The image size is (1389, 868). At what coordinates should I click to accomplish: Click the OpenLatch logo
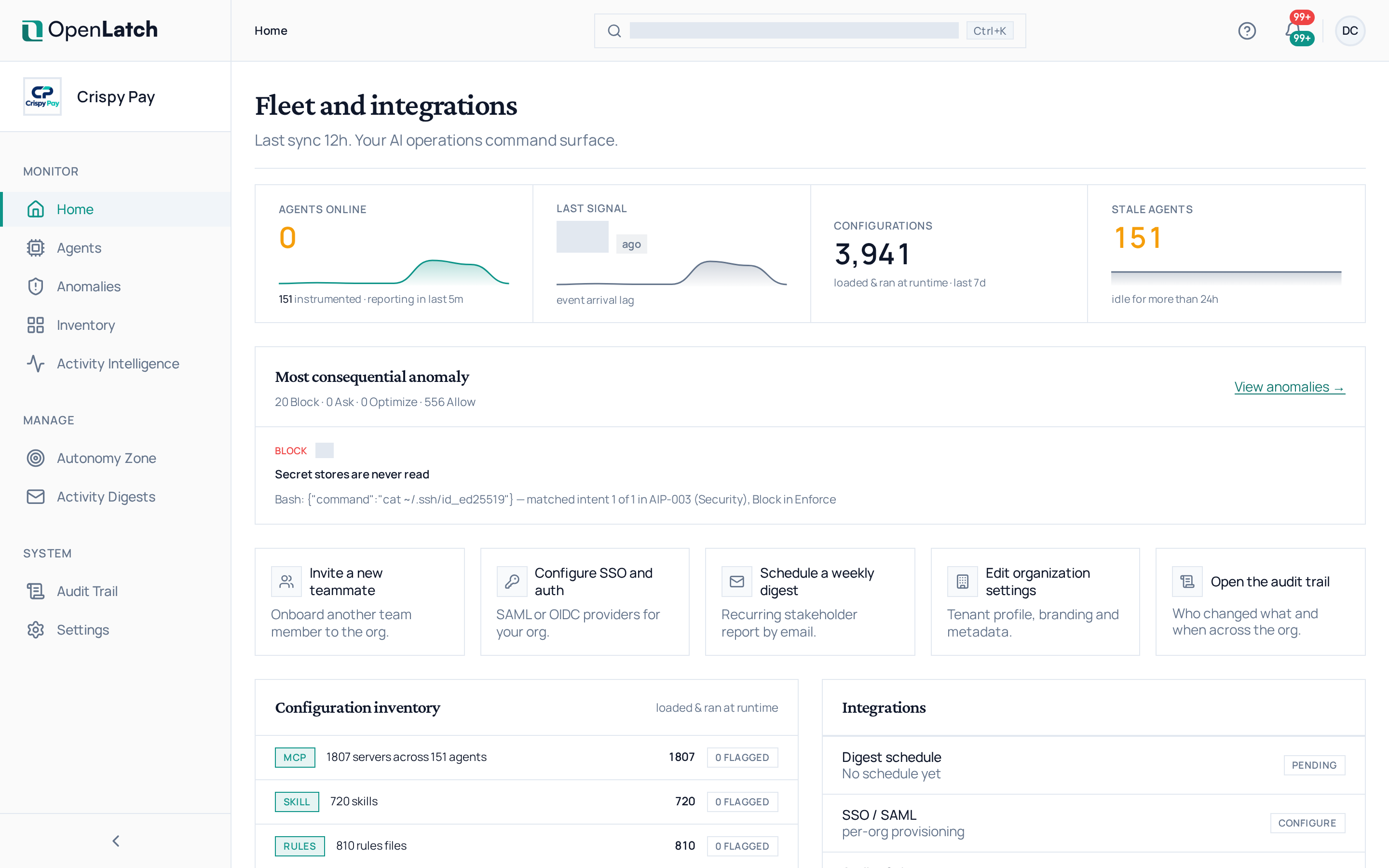[90, 30]
